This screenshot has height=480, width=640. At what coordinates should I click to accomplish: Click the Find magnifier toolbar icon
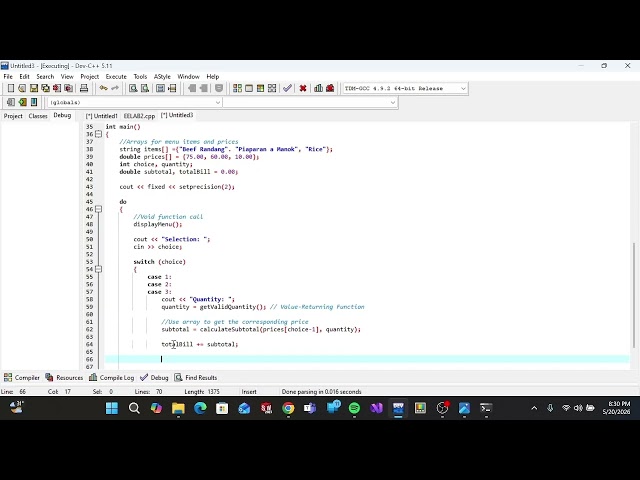point(133,88)
